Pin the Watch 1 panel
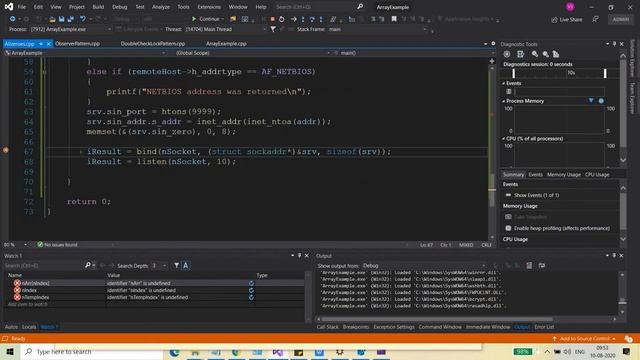 (300, 256)
